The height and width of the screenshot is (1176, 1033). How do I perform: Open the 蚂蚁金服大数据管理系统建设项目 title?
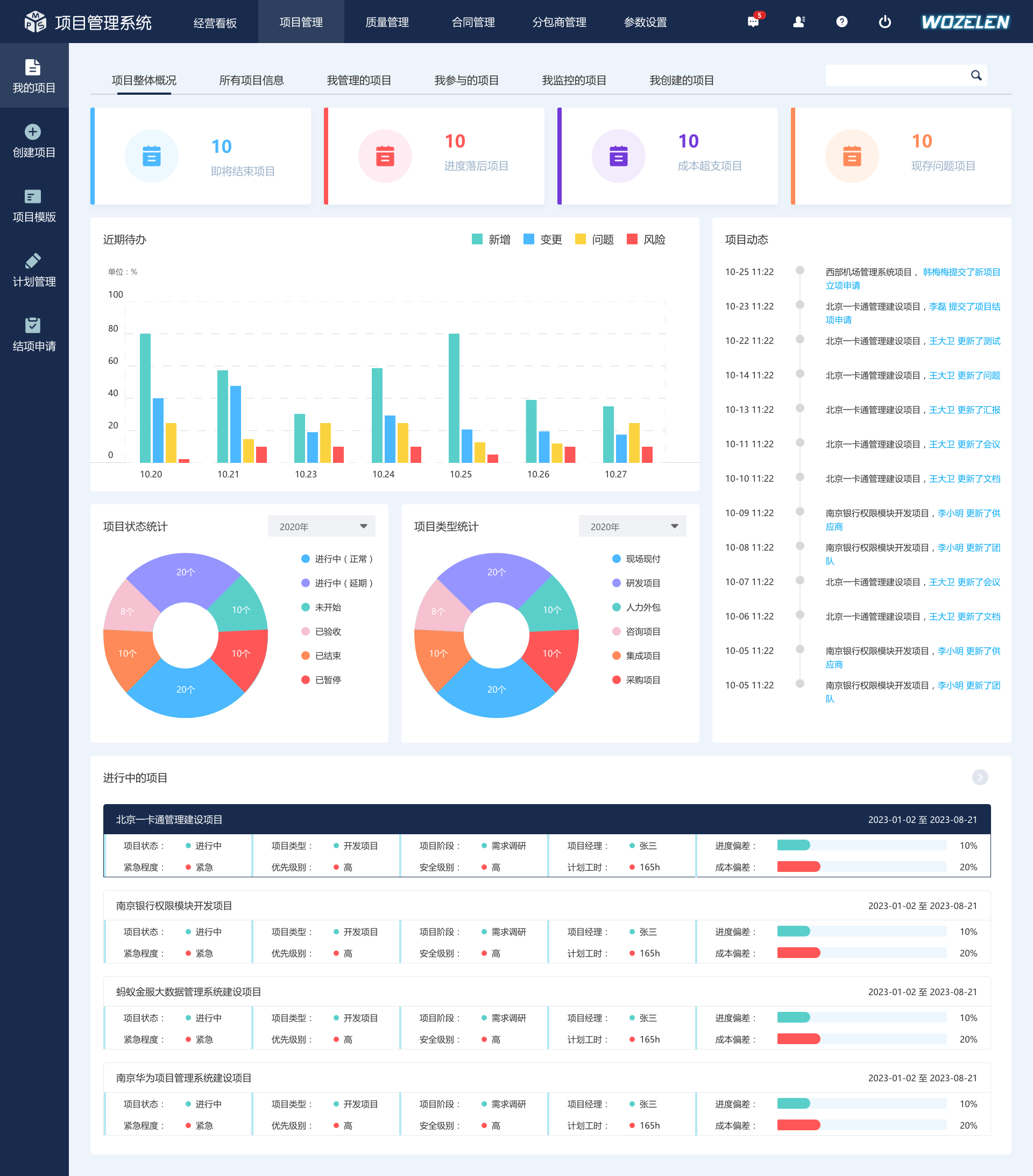pyautogui.click(x=189, y=991)
